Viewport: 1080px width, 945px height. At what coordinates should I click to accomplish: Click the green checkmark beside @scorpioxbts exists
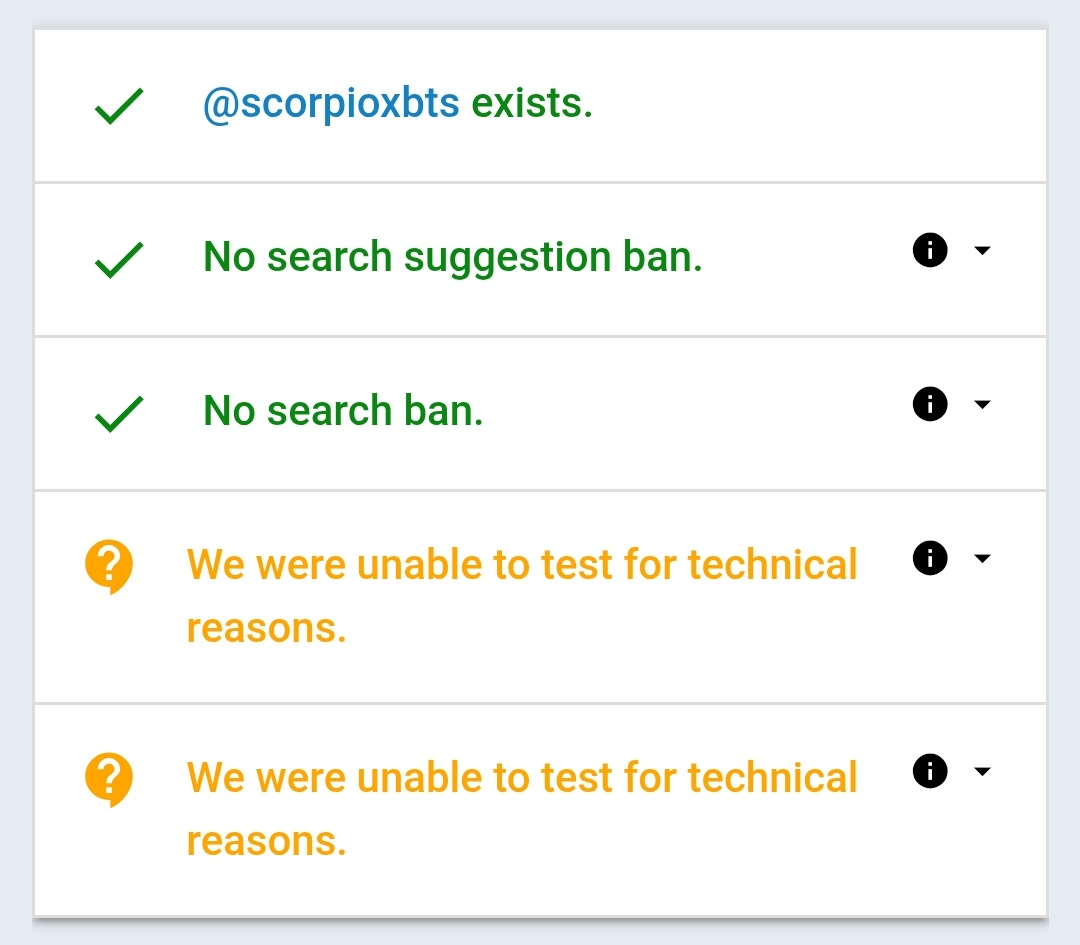[119, 106]
